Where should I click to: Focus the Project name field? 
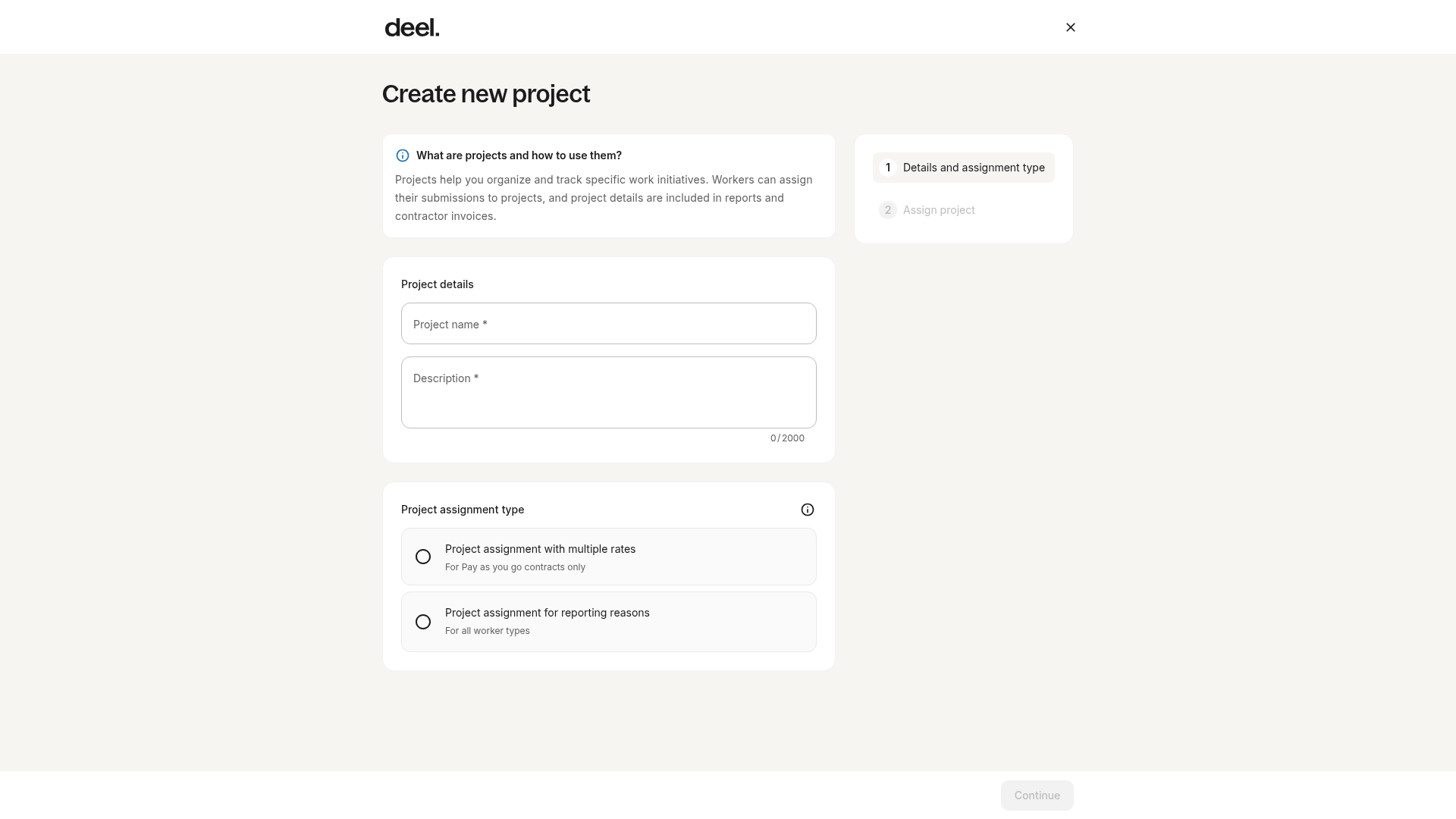[608, 324]
